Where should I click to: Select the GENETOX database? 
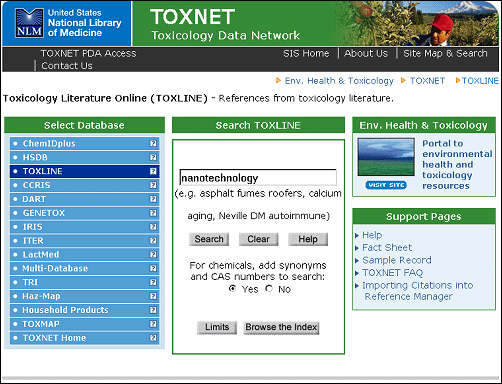(x=84, y=213)
